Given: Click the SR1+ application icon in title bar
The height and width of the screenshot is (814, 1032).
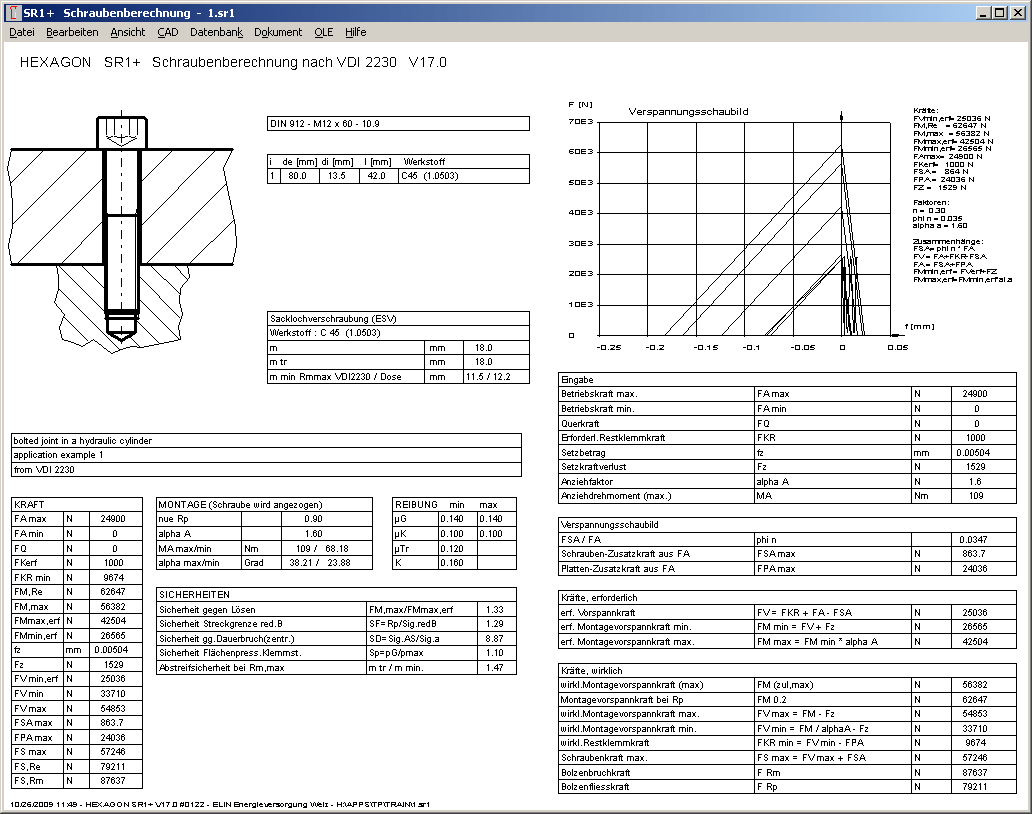Looking at the screenshot, I should pyautogui.click(x=12, y=12).
